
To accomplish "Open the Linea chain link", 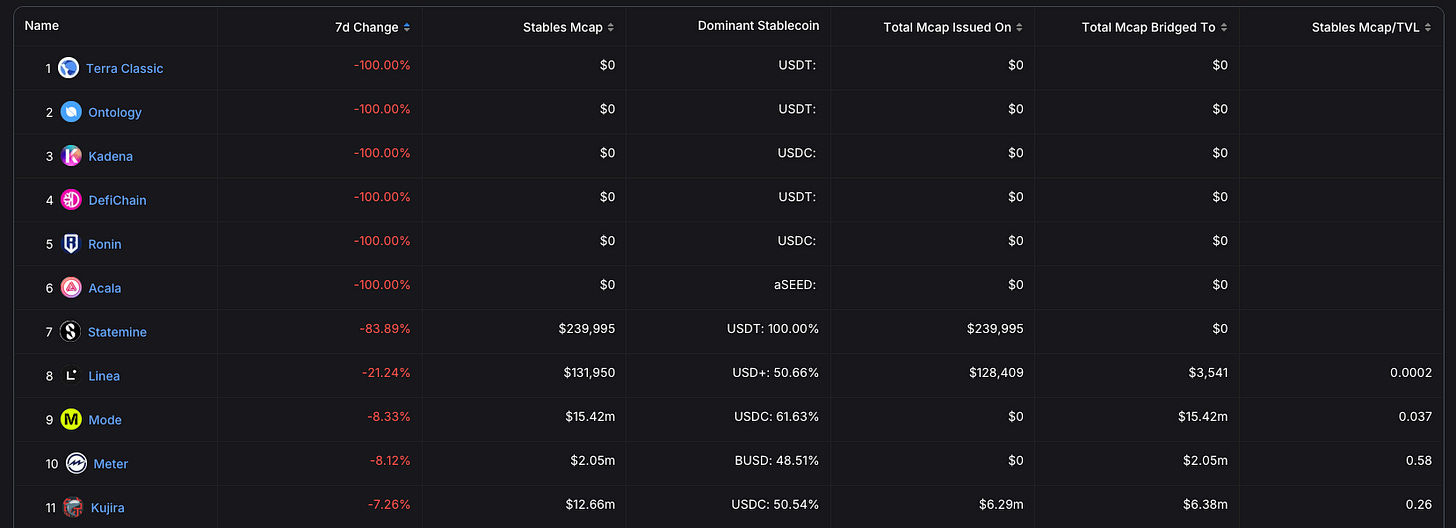I will click(104, 376).
